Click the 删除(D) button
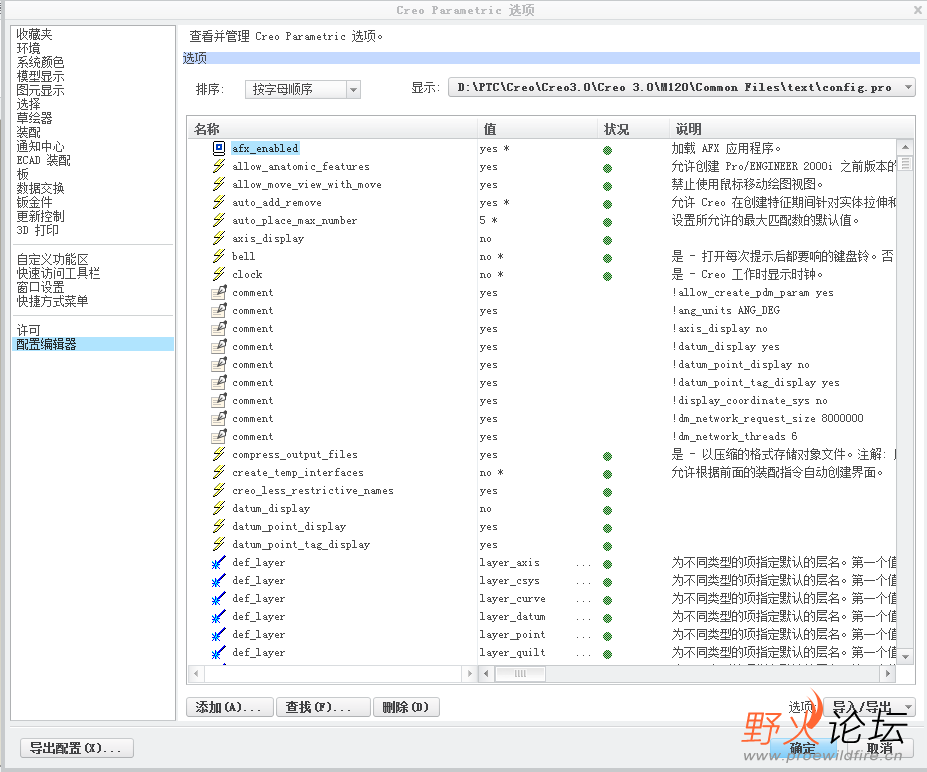The image size is (927, 772). point(406,707)
